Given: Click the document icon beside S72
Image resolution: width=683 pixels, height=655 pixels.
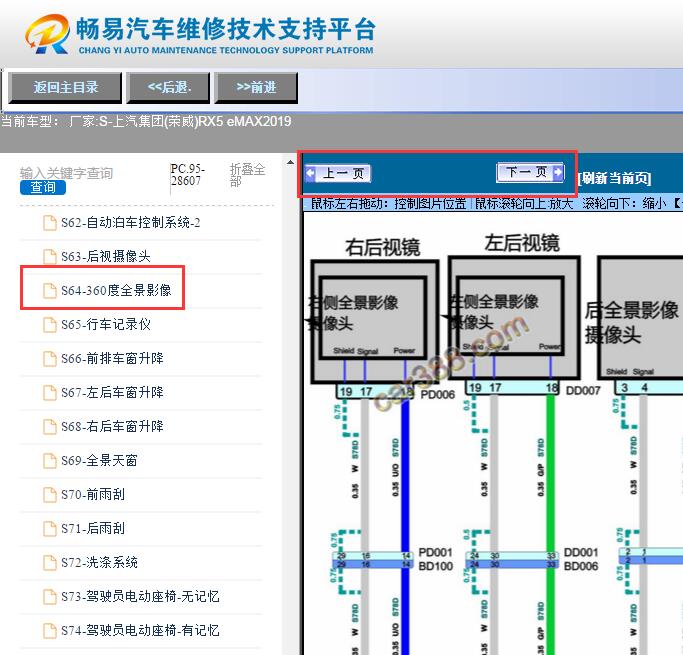Looking at the screenshot, I should pyautogui.click(x=50, y=562).
